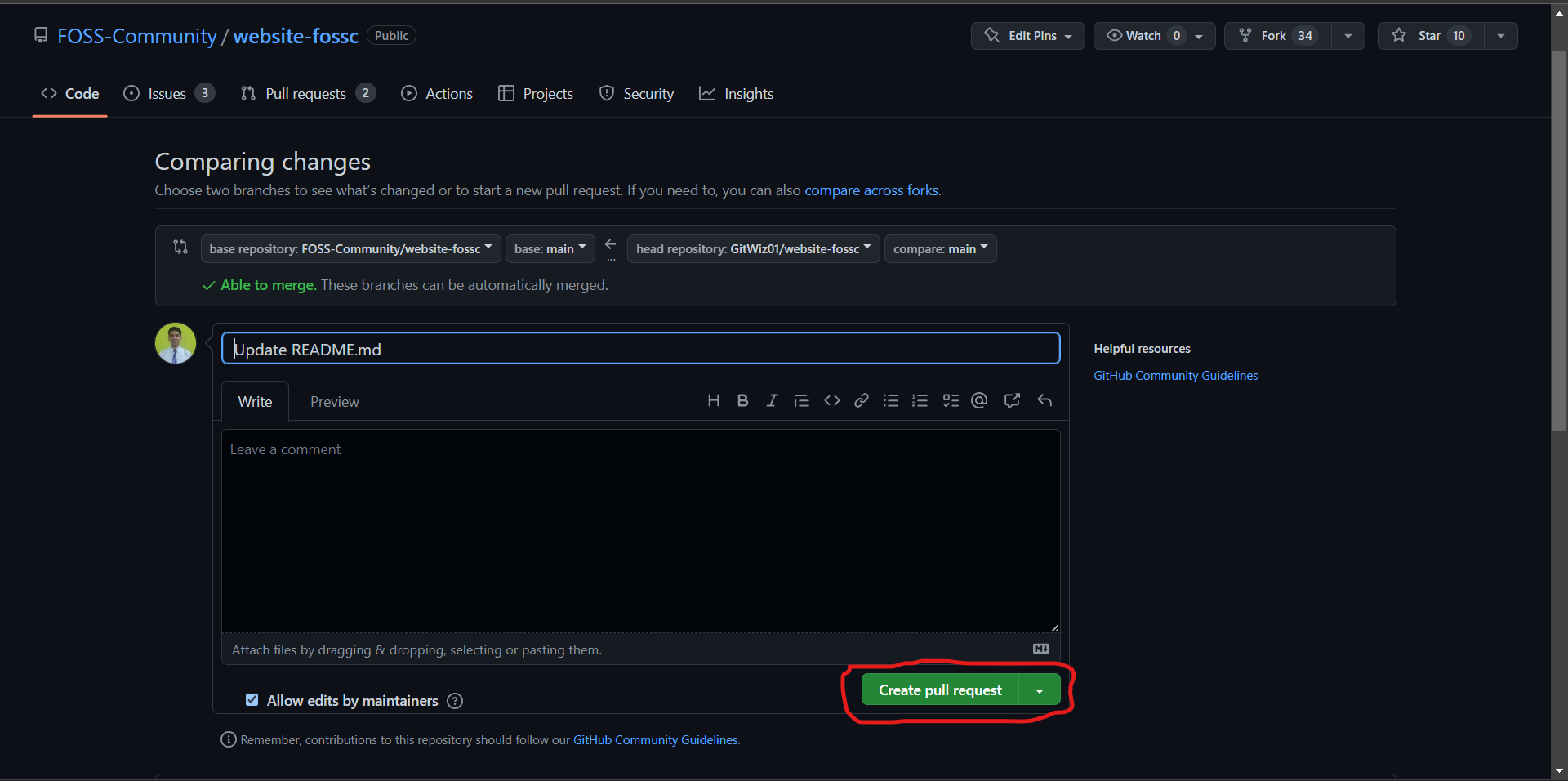
Task: Open website-fossc repository link
Action: (296, 36)
